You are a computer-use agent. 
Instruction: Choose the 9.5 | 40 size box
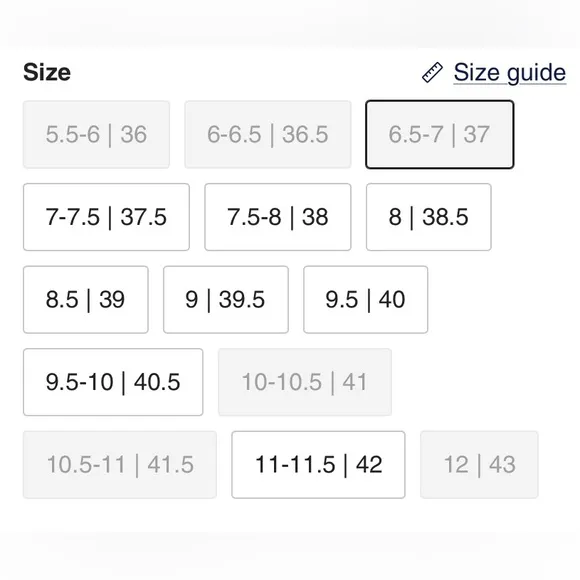(365, 299)
